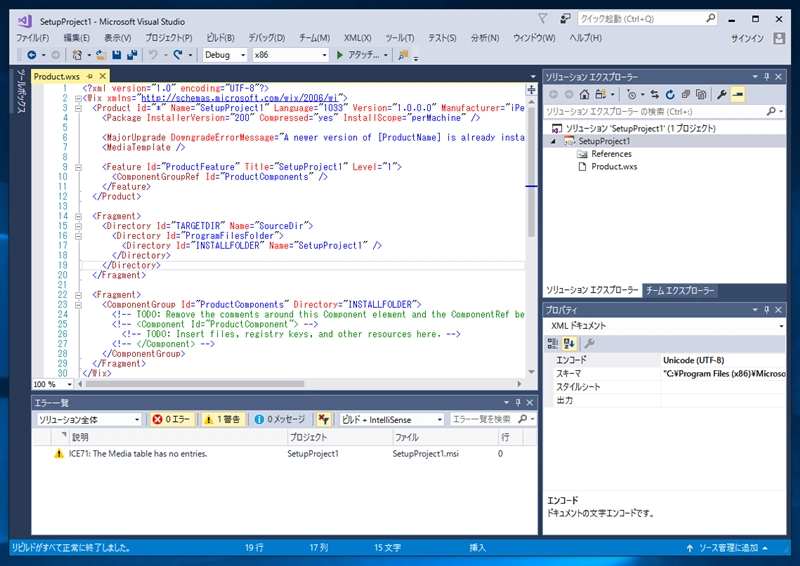Click the categorized view icon in Properties panel
The height and width of the screenshot is (566, 800).
(x=553, y=343)
